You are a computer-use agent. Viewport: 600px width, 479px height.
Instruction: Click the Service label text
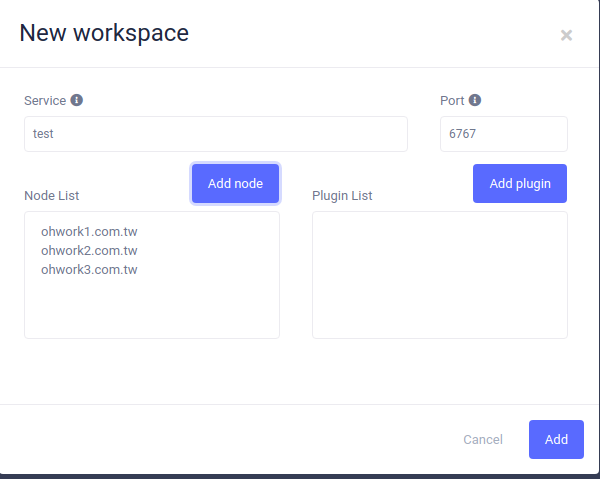coord(45,101)
